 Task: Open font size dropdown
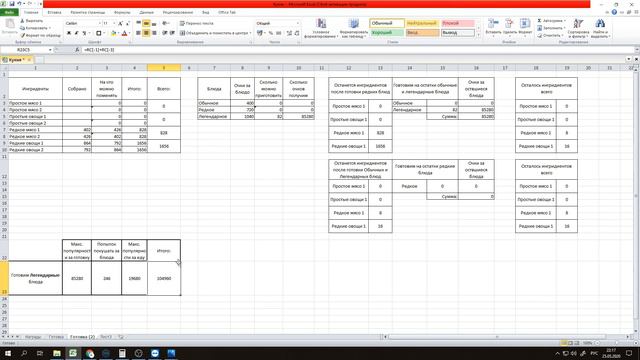(114, 24)
